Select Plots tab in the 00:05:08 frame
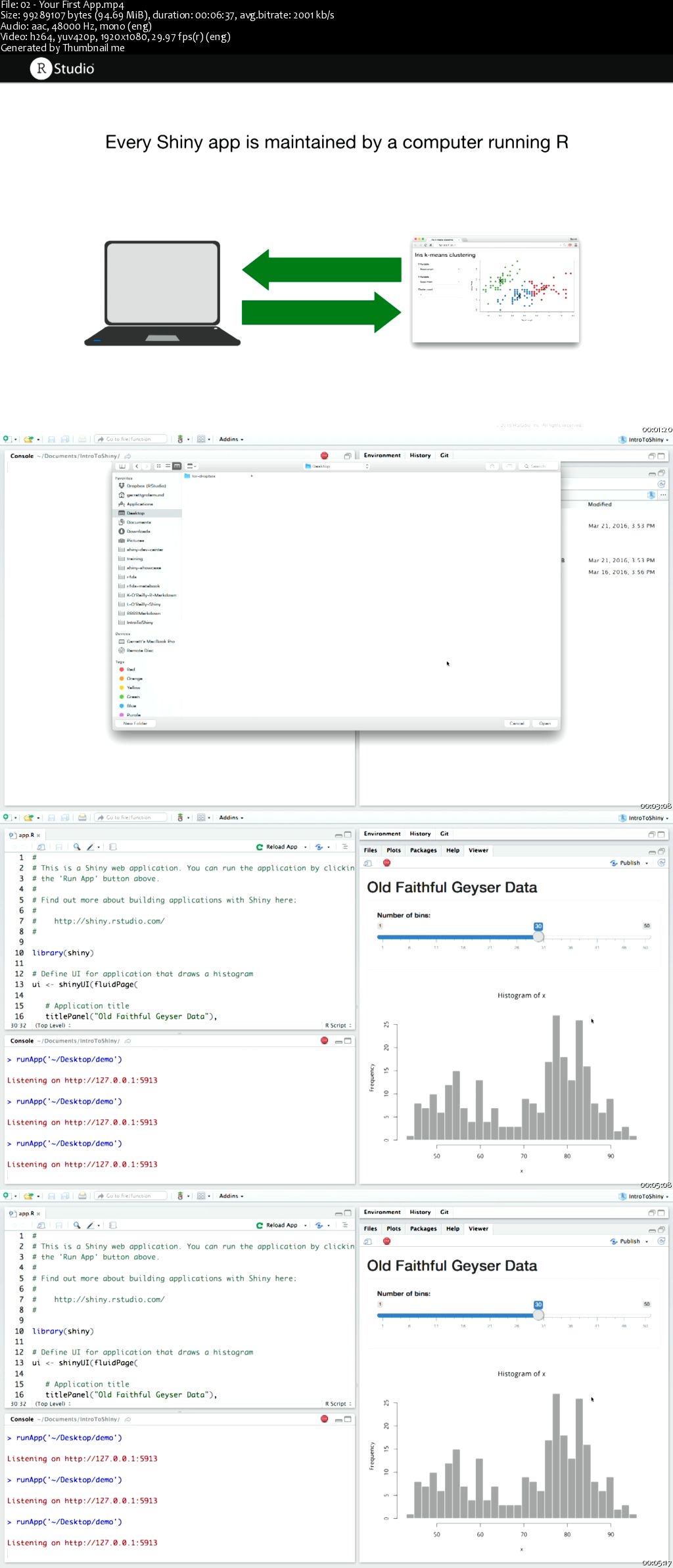 click(x=394, y=850)
